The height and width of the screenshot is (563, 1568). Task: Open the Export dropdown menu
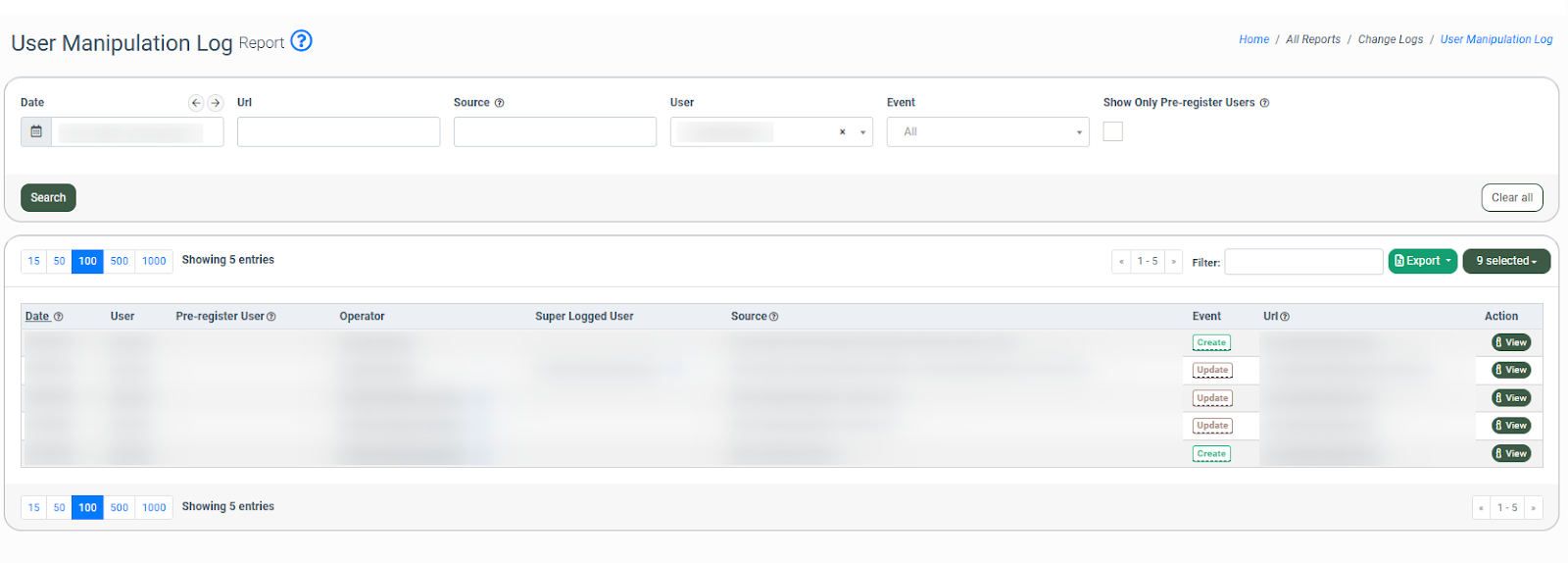point(1422,261)
